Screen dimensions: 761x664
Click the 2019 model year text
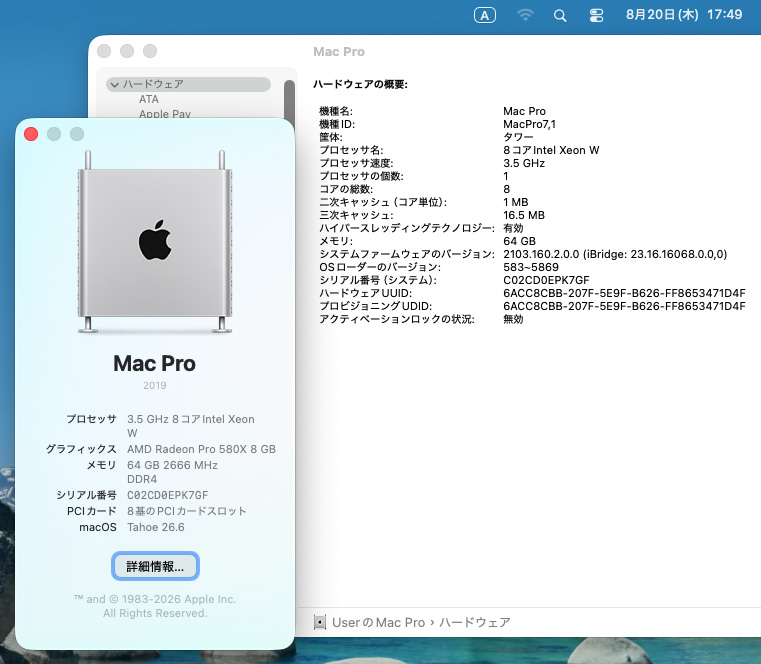click(x=155, y=385)
